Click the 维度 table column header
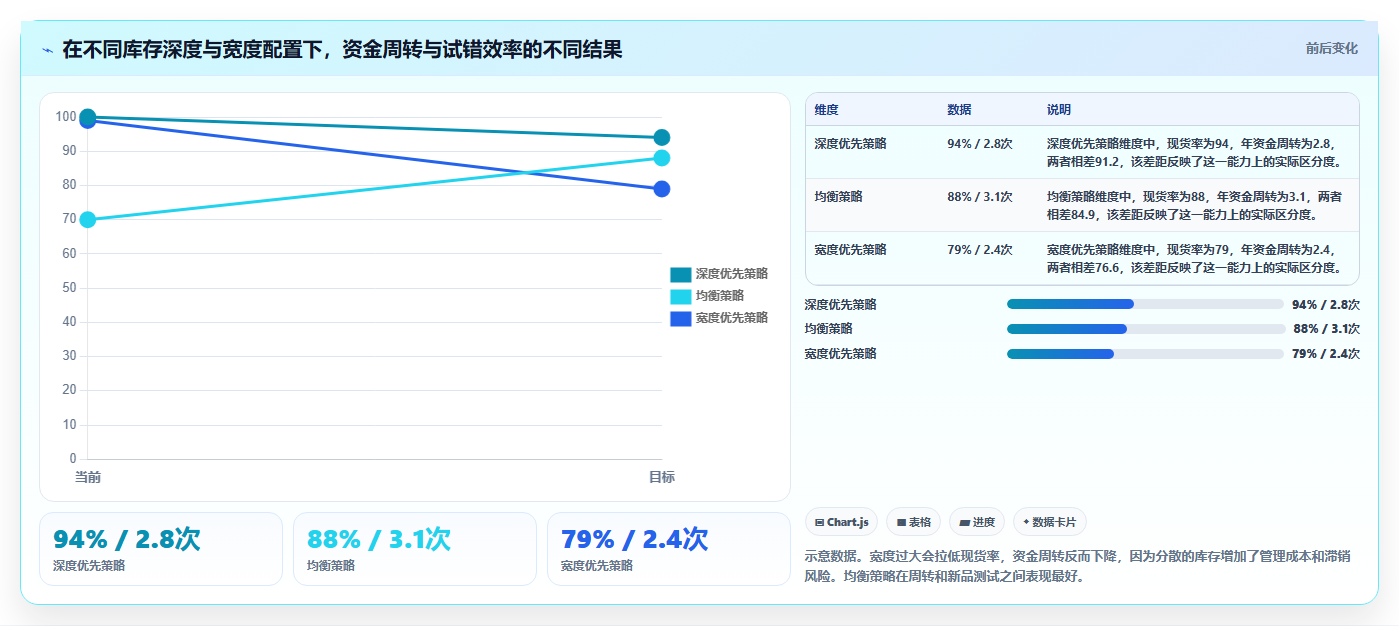This screenshot has width=1399, height=626. coord(826,109)
